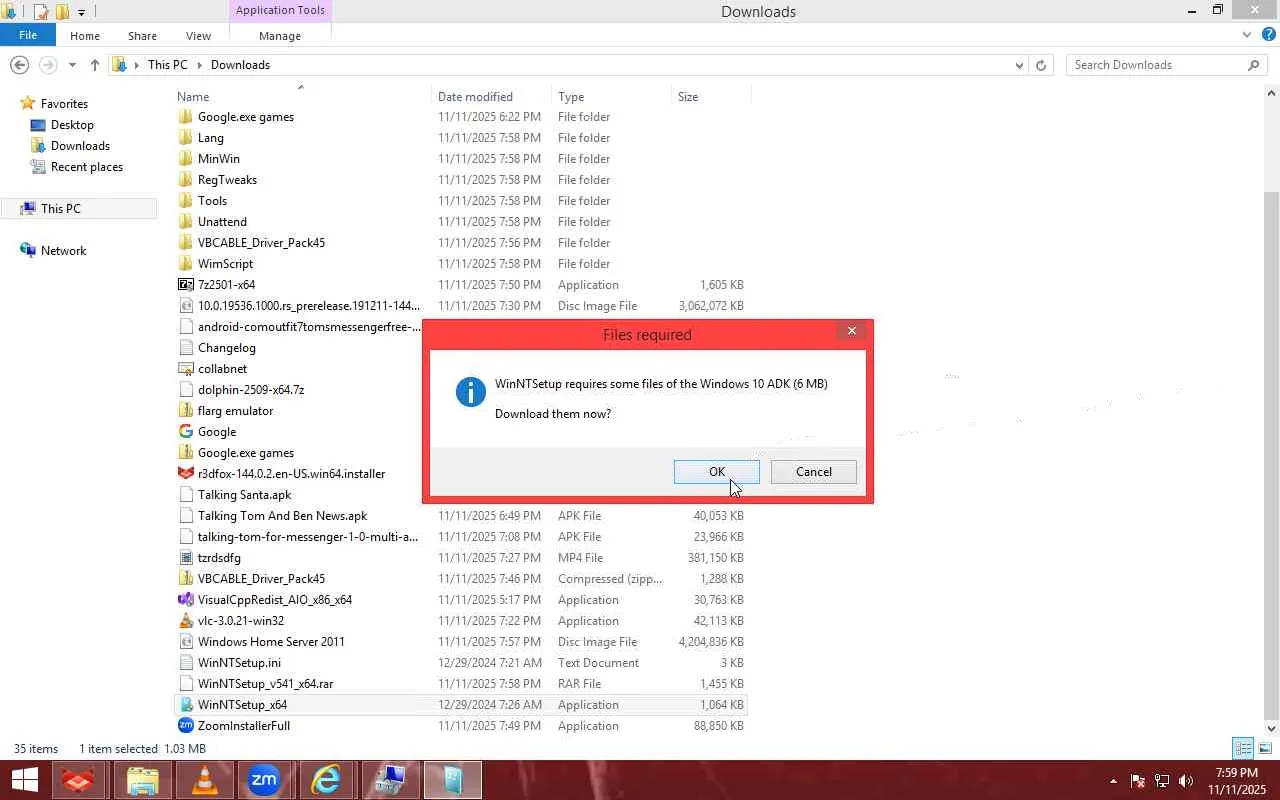Click the Properties icon in the quick access toolbar

tap(40, 12)
